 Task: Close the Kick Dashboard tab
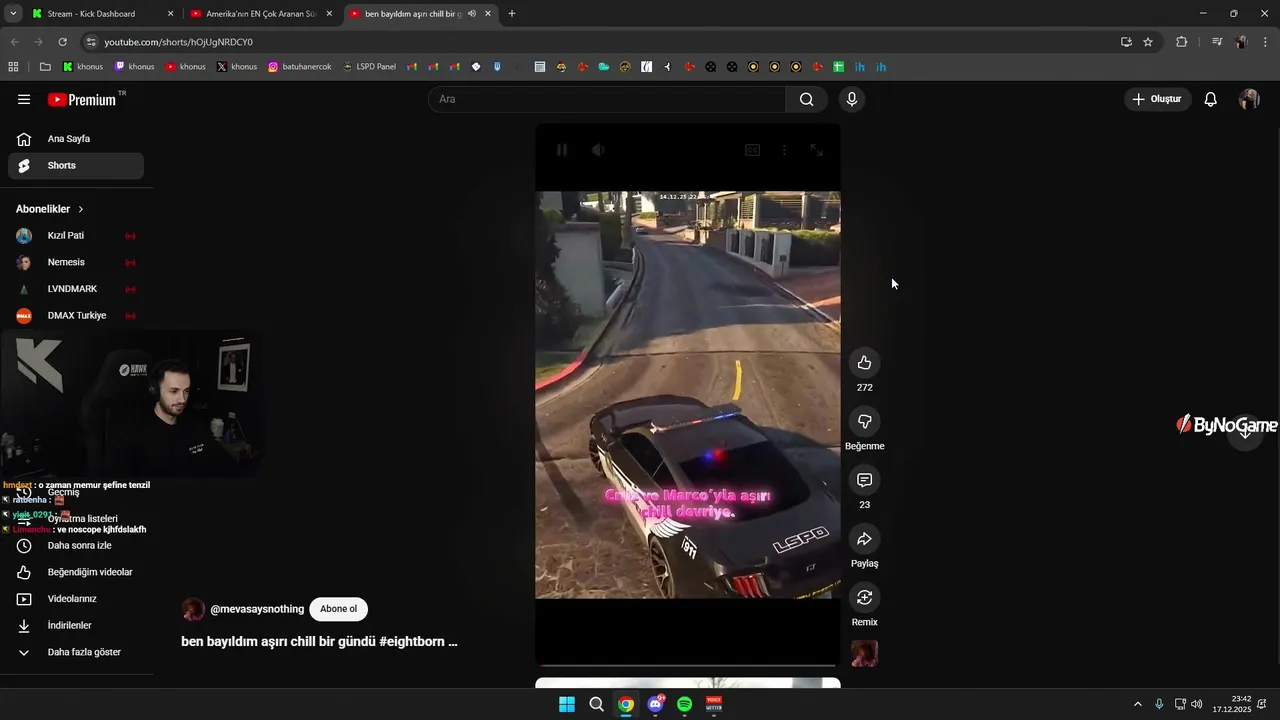click(170, 14)
